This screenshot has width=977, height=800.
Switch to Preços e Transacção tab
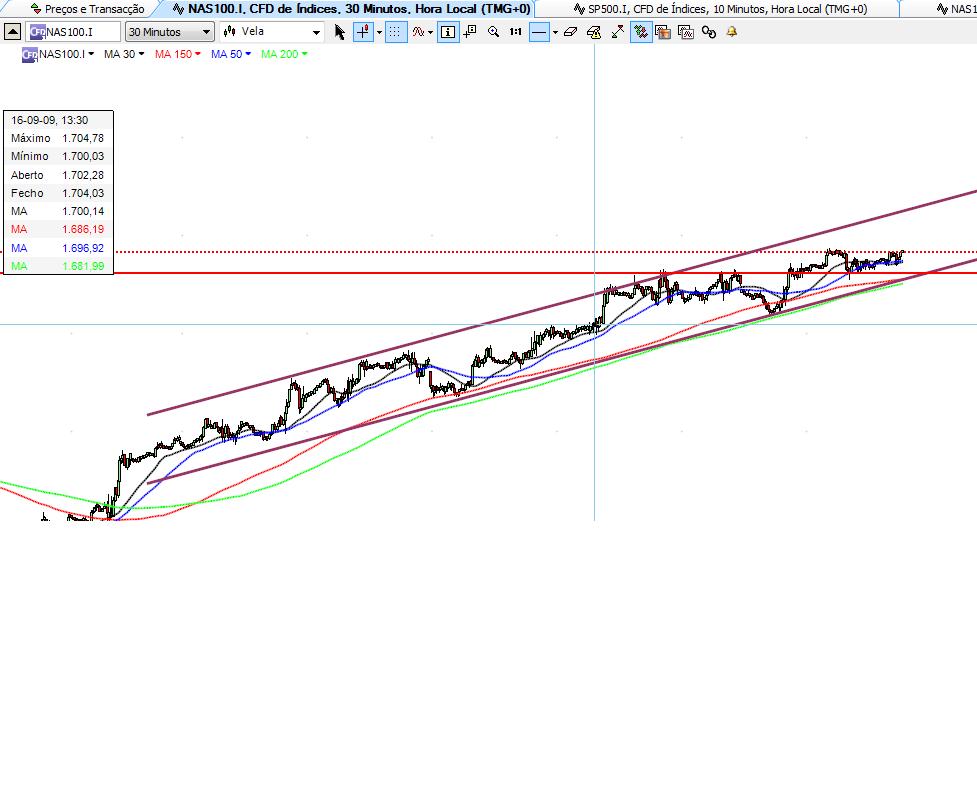[x=87, y=9]
